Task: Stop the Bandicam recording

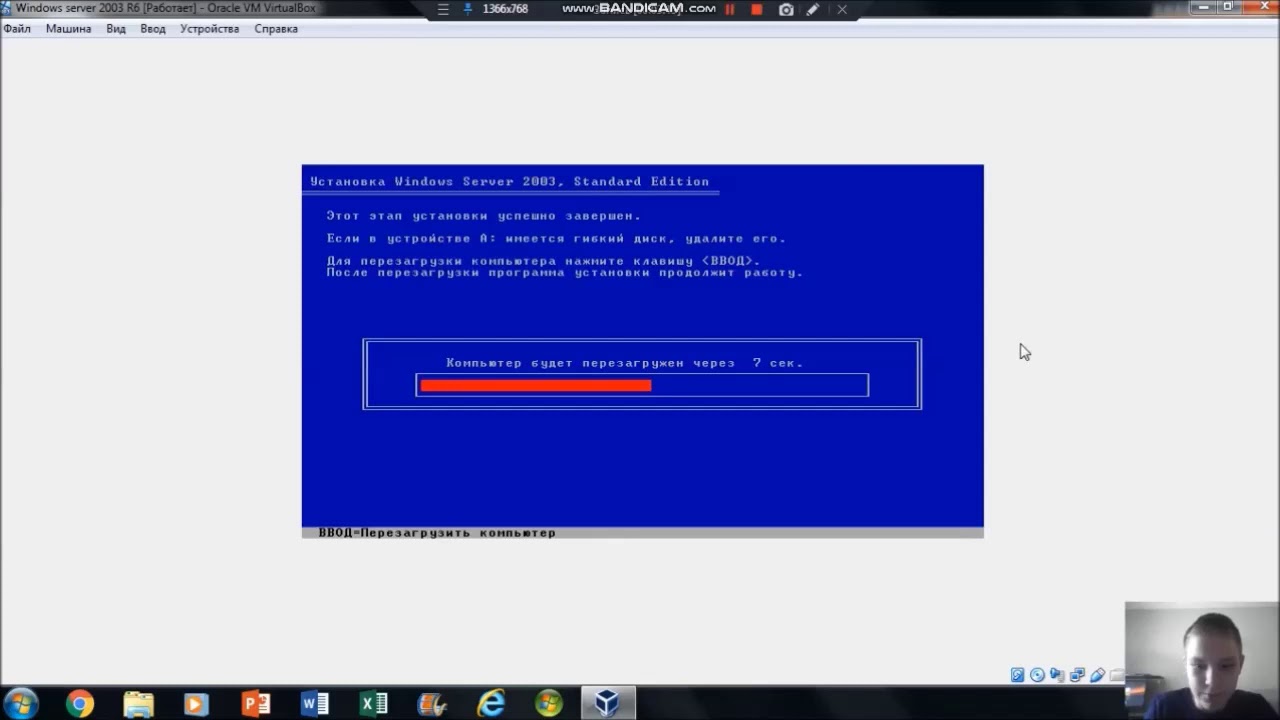Action: click(x=757, y=9)
